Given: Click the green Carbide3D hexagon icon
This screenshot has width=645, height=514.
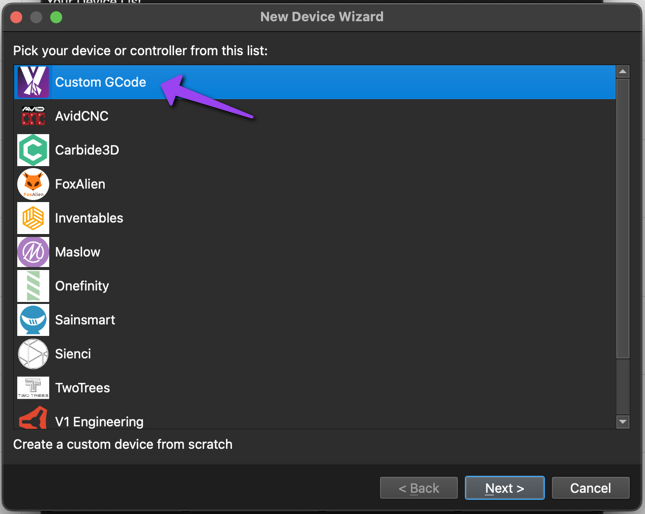Looking at the screenshot, I should point(33,150).
